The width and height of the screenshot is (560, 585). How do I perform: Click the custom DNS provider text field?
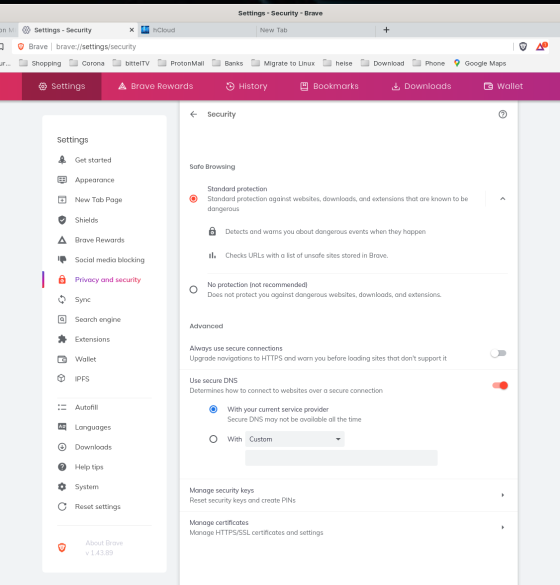(341, 458)
